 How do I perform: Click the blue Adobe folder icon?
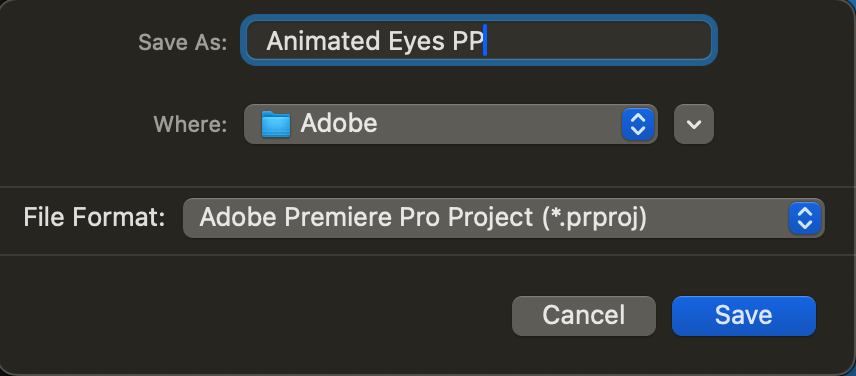point(275,124)
